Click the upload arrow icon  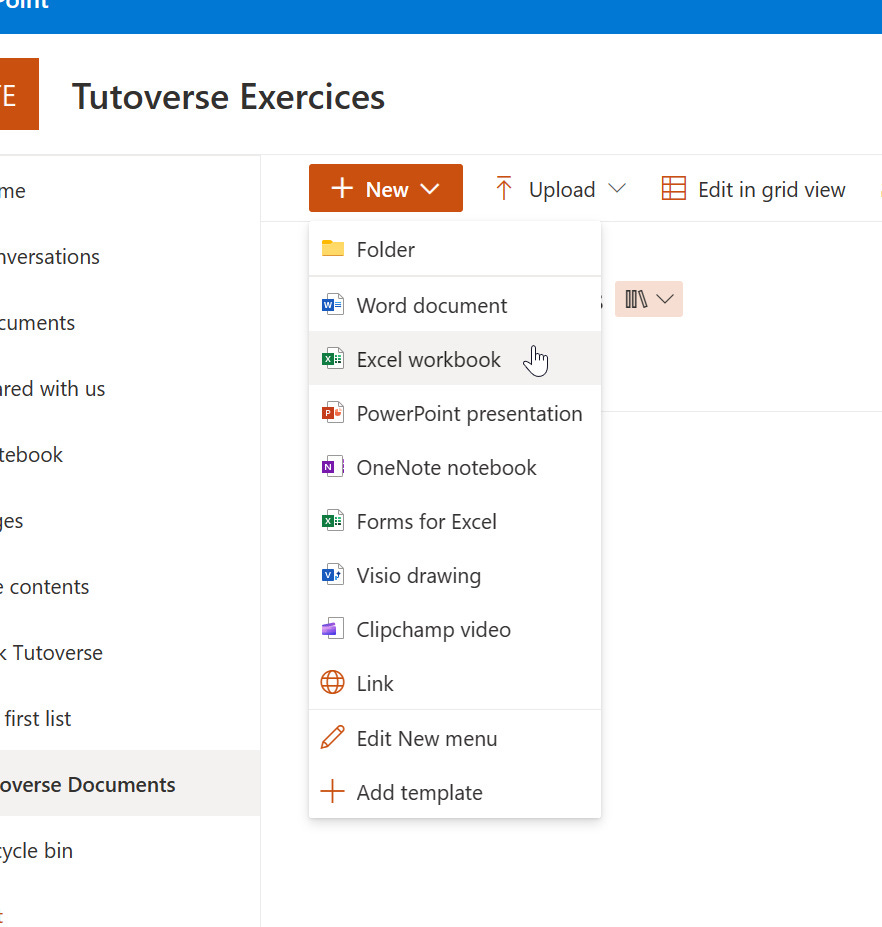click(504, 189)
